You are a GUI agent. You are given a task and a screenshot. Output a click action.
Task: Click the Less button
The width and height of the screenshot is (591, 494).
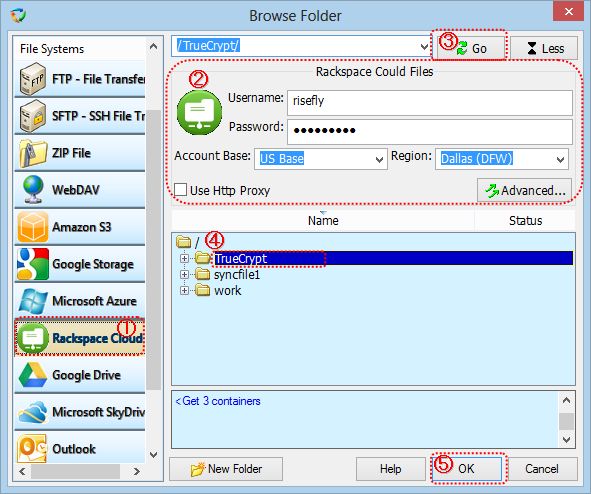click(544, 48)
